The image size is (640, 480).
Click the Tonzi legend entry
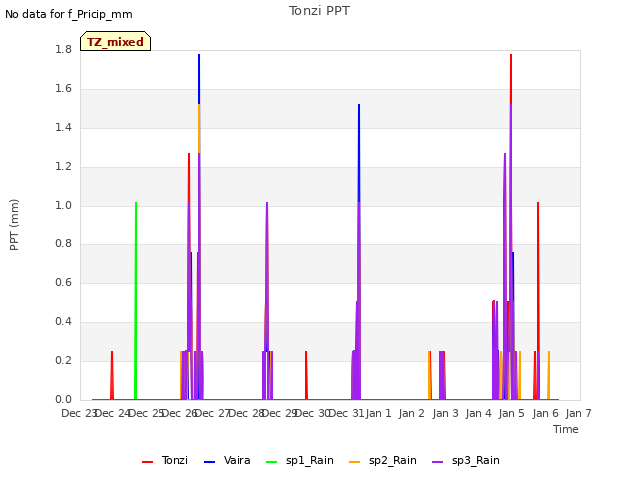point(165,460)
